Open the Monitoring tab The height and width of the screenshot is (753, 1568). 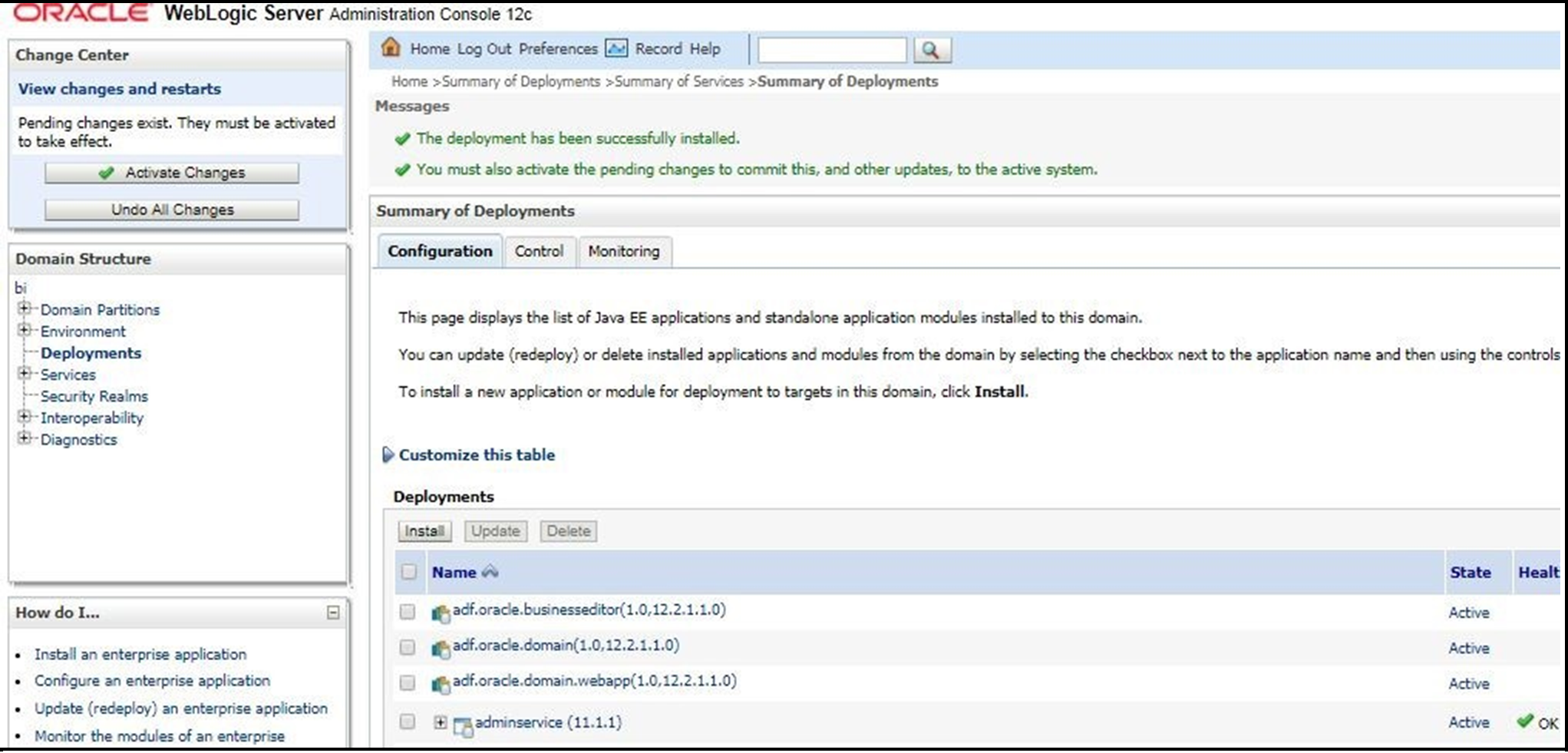pos(624,251)
